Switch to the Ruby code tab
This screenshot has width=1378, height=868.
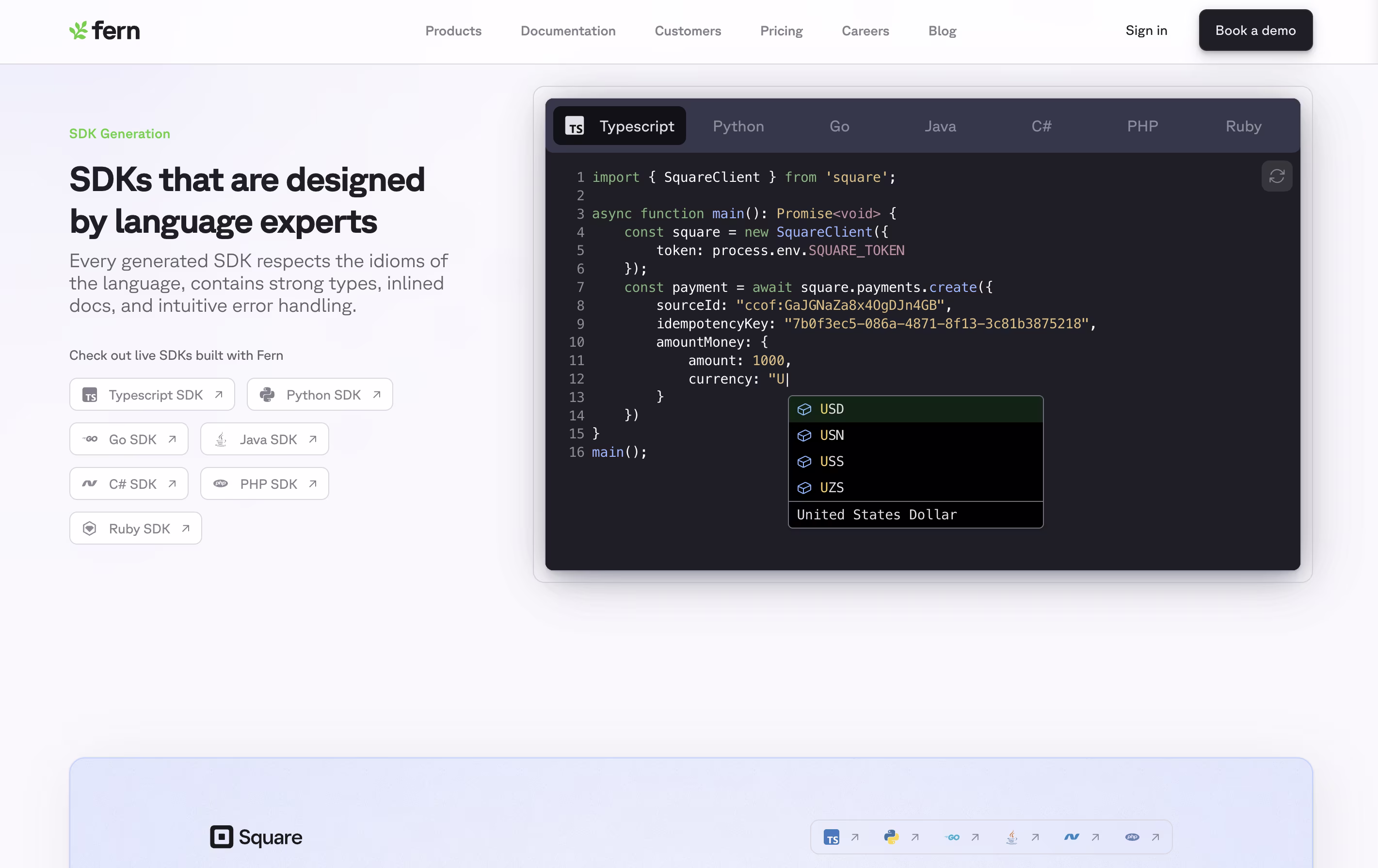click(1243, 126)
